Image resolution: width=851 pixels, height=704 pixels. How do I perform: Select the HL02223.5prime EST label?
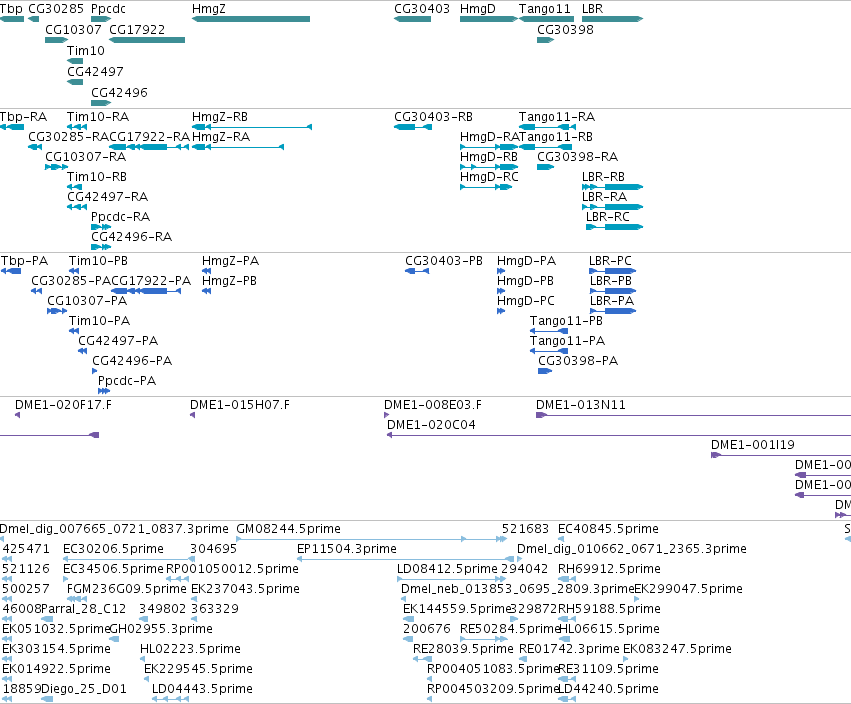pos(190,649)
